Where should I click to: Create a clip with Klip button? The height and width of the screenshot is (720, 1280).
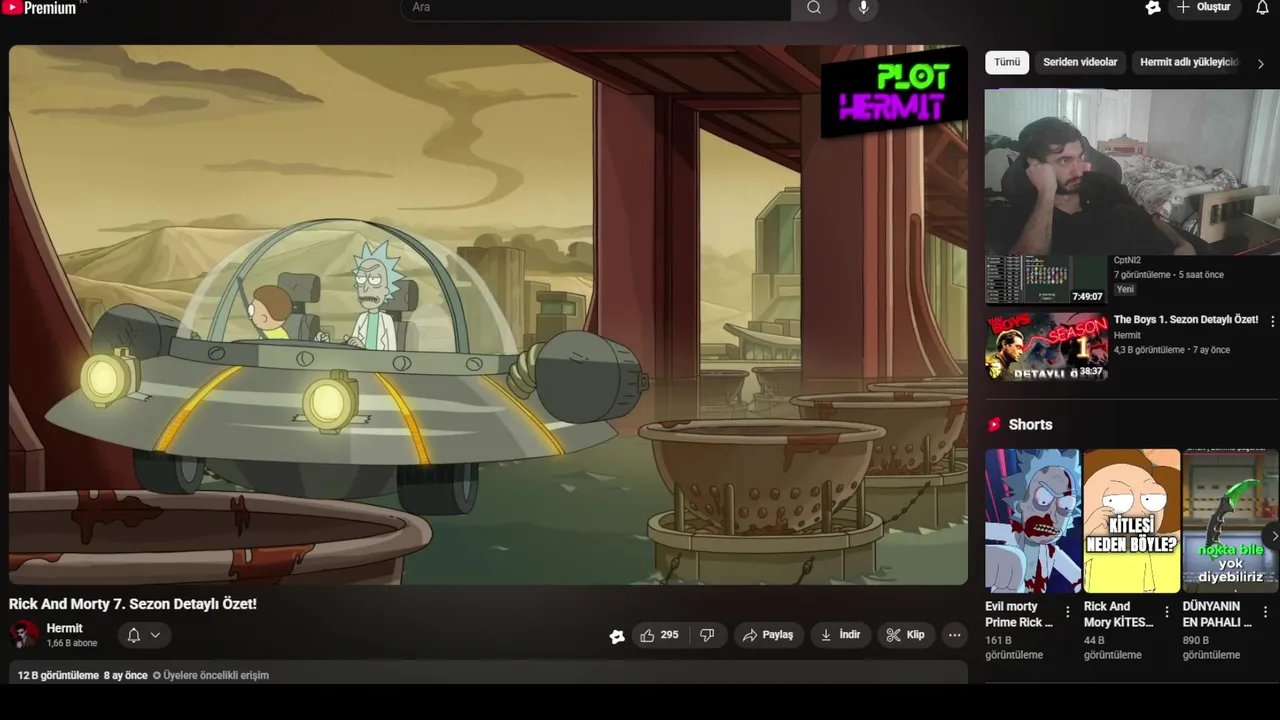point(906,635)
